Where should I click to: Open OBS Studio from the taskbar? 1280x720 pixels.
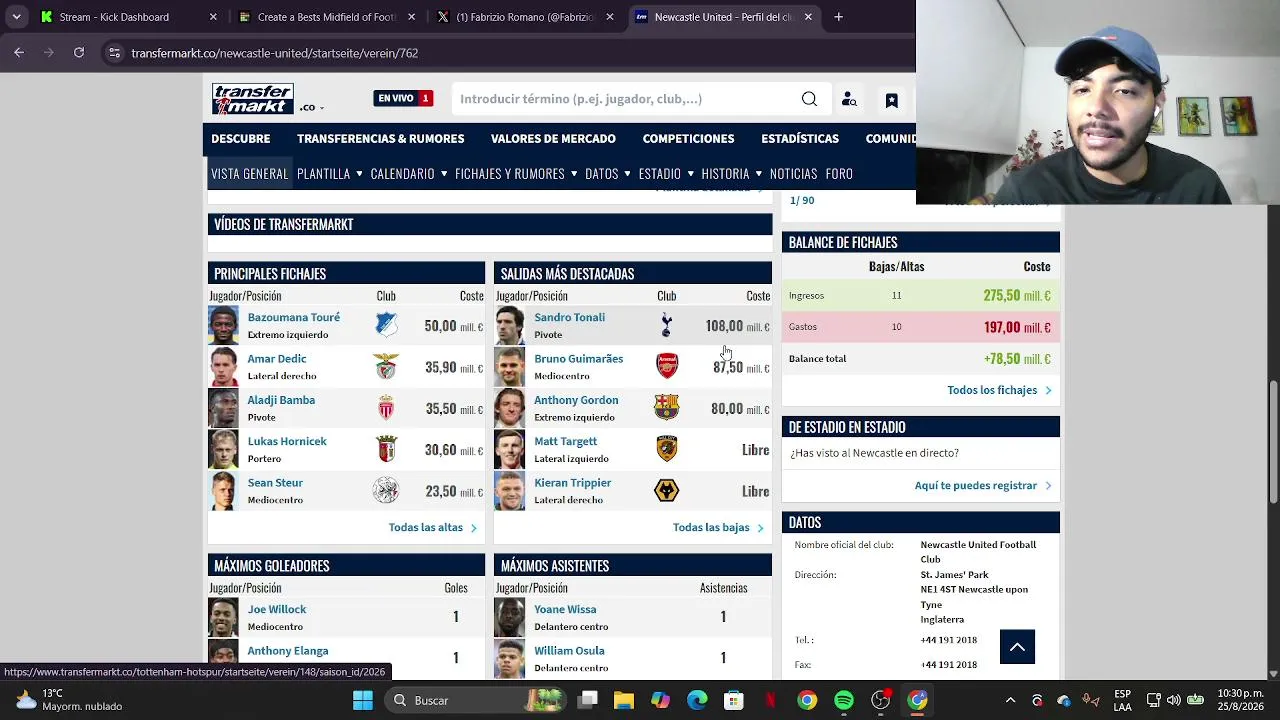point(881,700)
